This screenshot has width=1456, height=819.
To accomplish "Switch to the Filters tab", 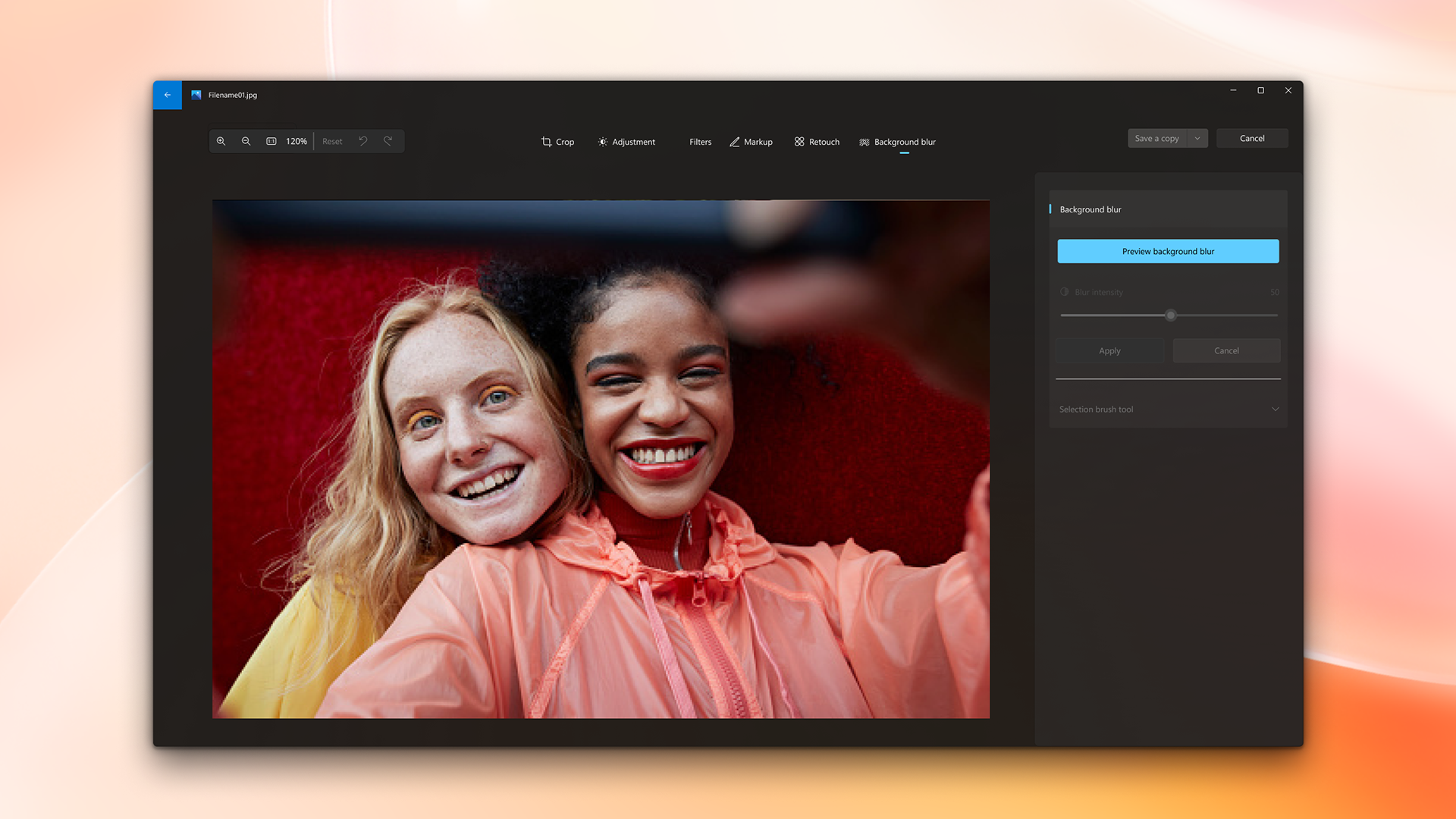I will pyautogui.click(x=700, y=142).
